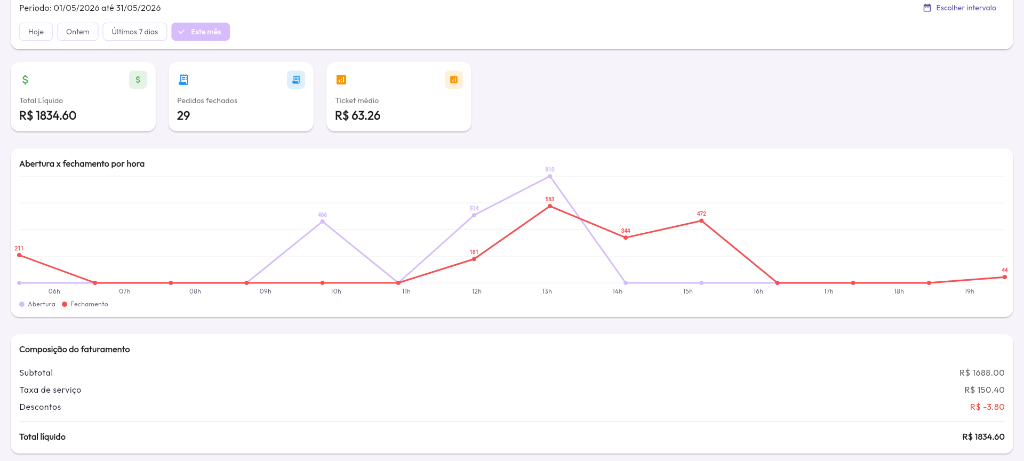Click the 12h axis label
Screen dimensions: 1024x461
tap(476, 291)
